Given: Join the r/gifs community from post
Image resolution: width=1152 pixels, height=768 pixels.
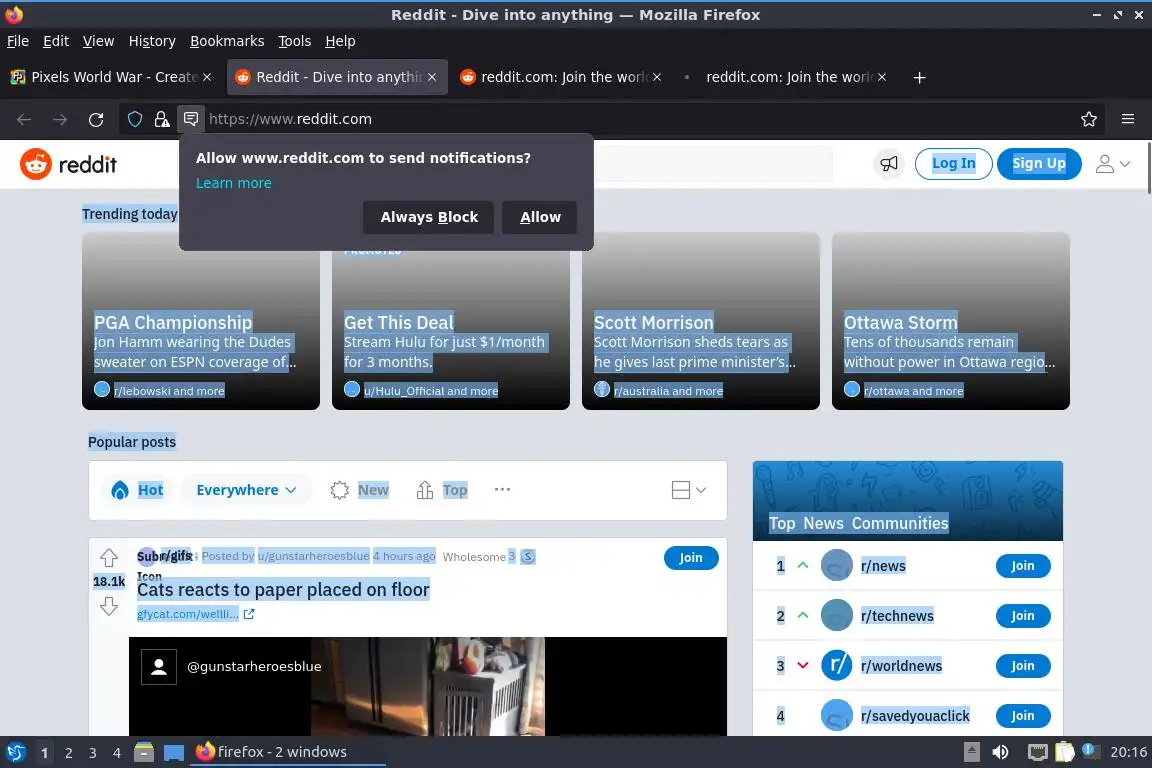Looking at the screenshot, I should tap(691, 558).
